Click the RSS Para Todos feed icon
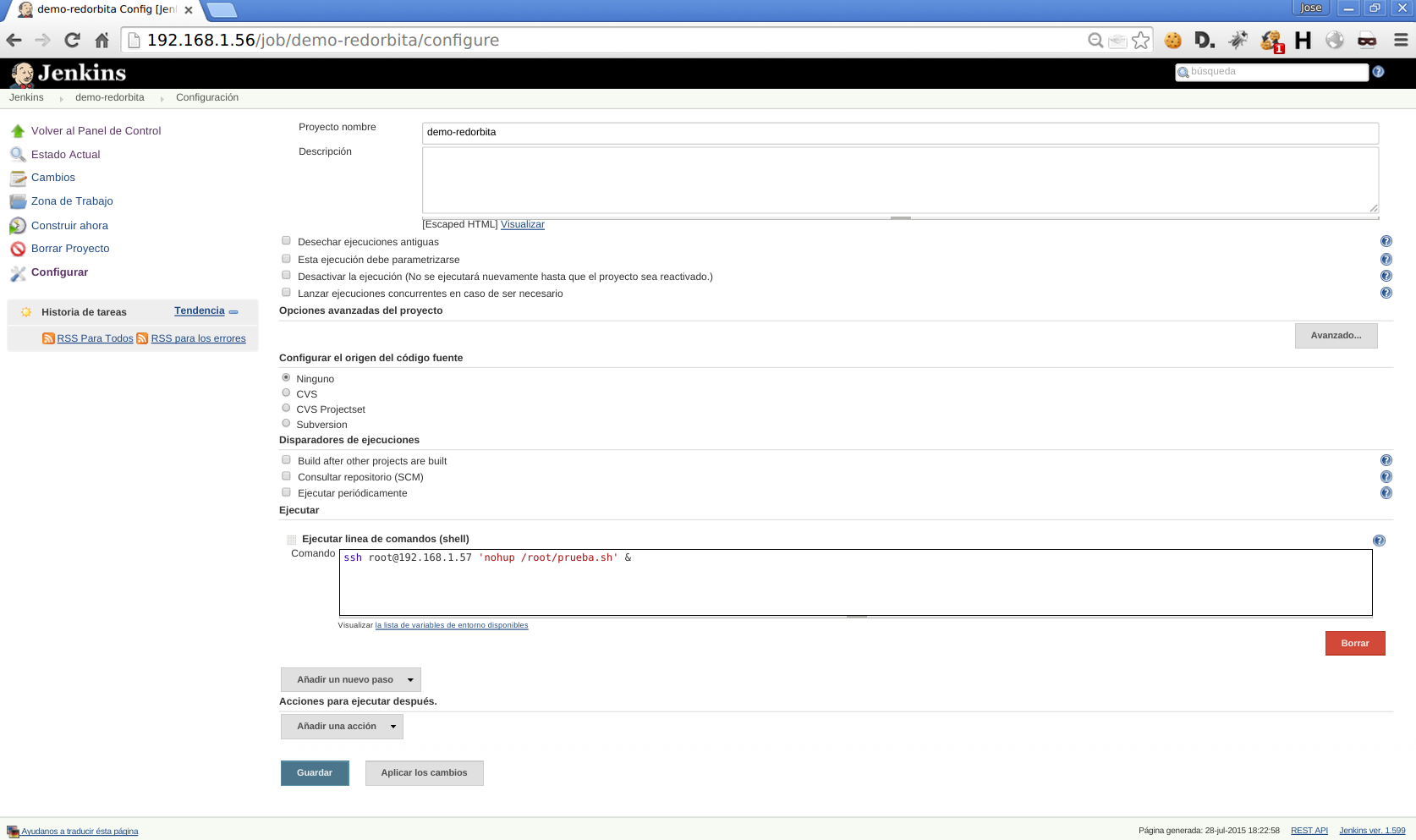Viewport: 1416px width, 840px height. 48,338
